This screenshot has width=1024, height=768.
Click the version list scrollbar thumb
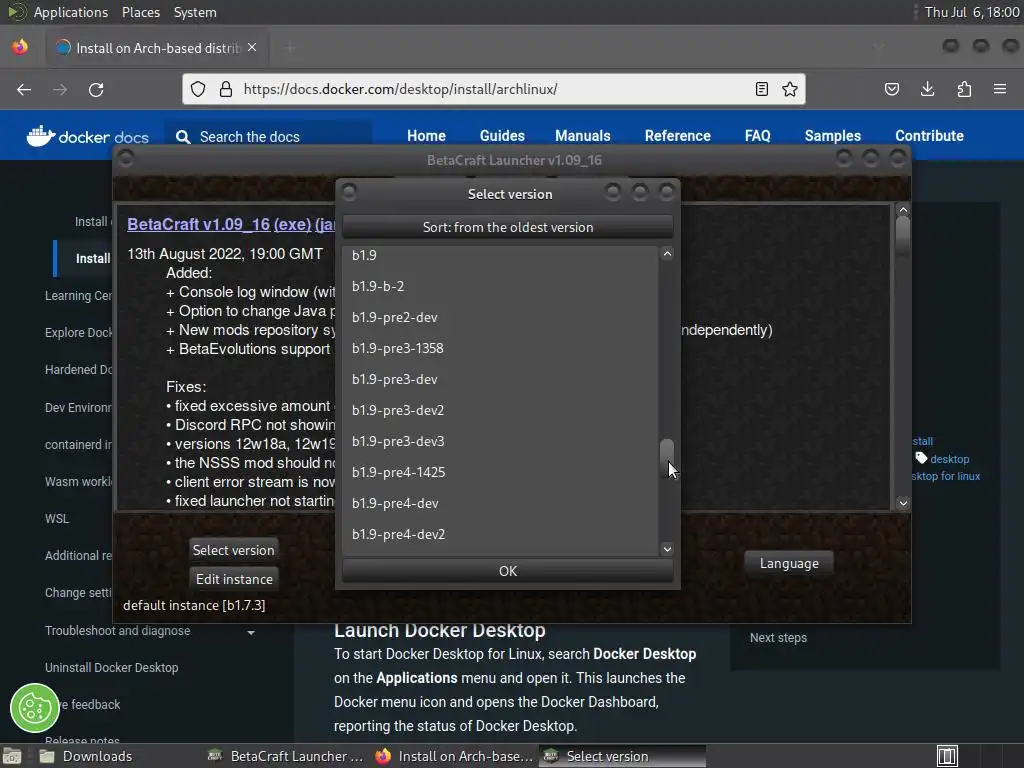click(667, 457)
